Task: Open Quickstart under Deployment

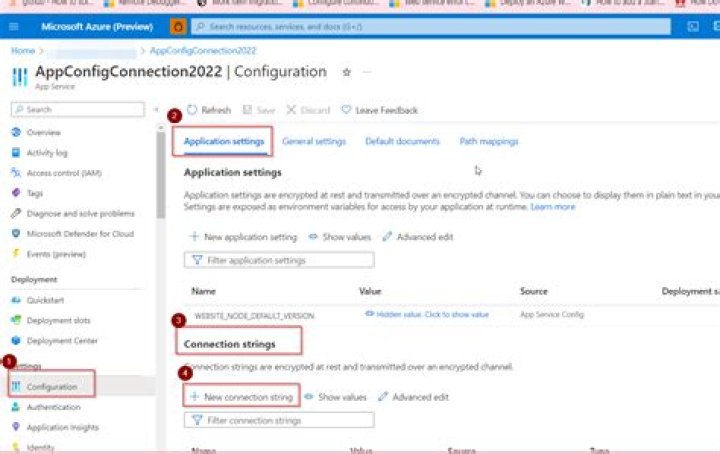Action: 45,300
